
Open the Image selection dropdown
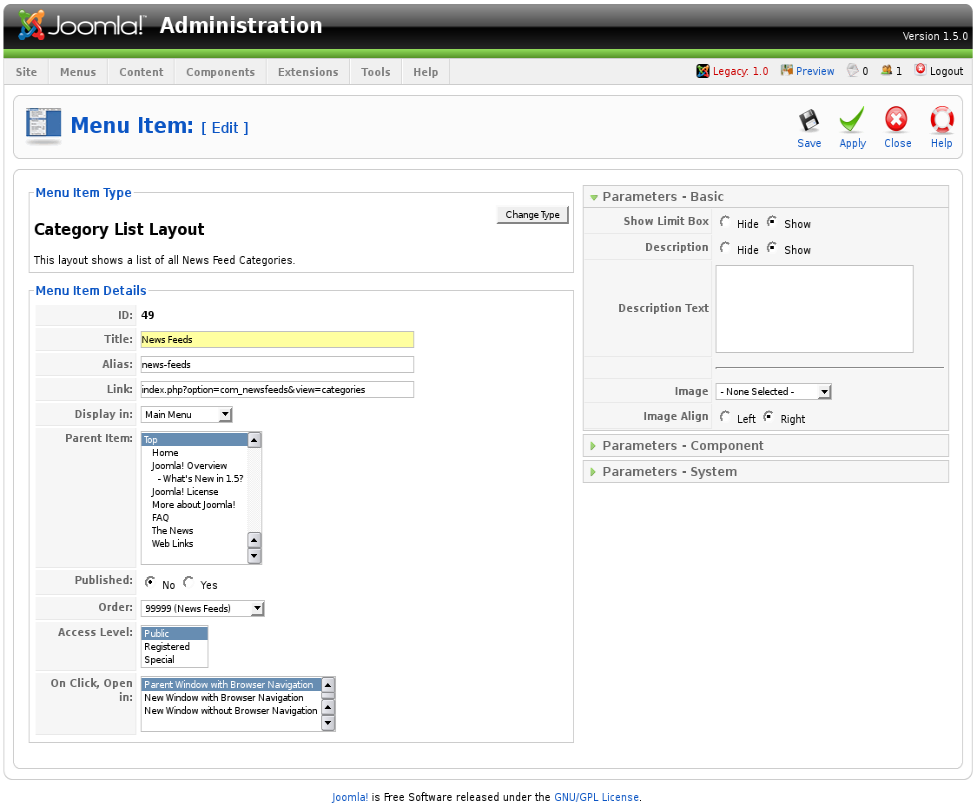tap(773, 392)
